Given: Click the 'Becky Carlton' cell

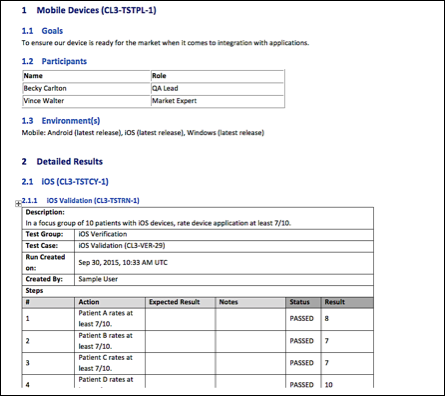Looking at the screenshot, I should click(x=86, y=88).
